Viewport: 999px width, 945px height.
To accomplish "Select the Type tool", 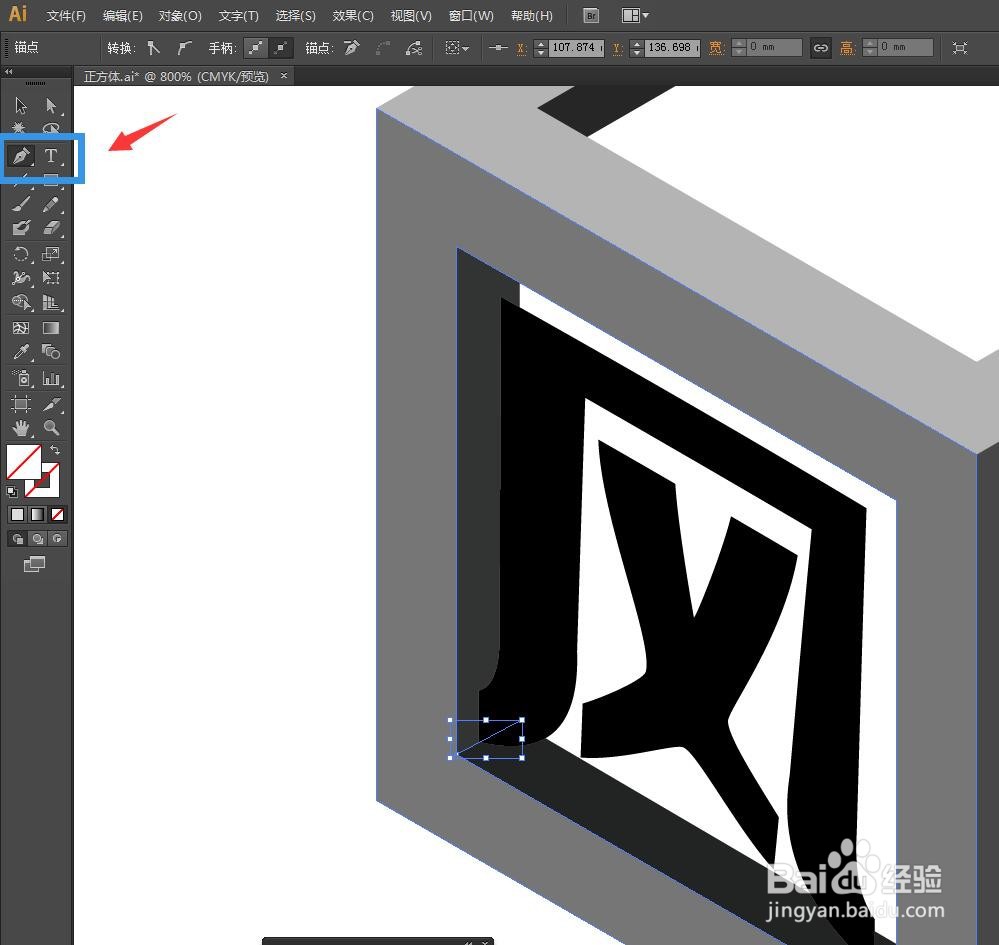I will [x=50, y=155].
